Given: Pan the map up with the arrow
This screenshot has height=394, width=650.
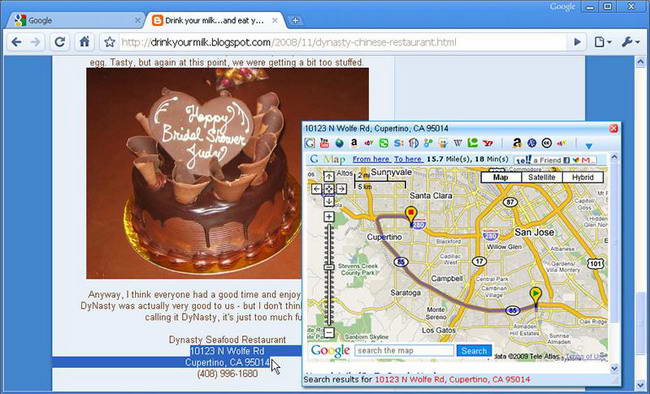Looking at the screenshot, I should point(329,177).
